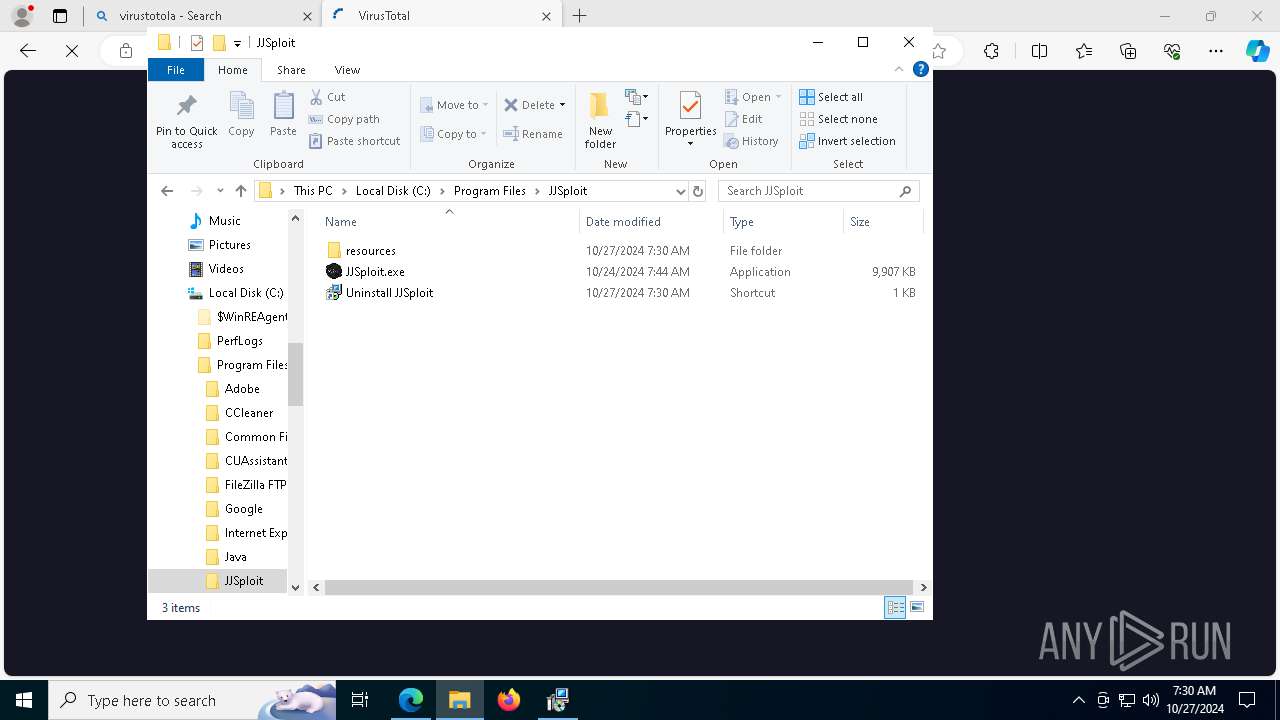Click the Paste ribbon icon

point(283,114)
